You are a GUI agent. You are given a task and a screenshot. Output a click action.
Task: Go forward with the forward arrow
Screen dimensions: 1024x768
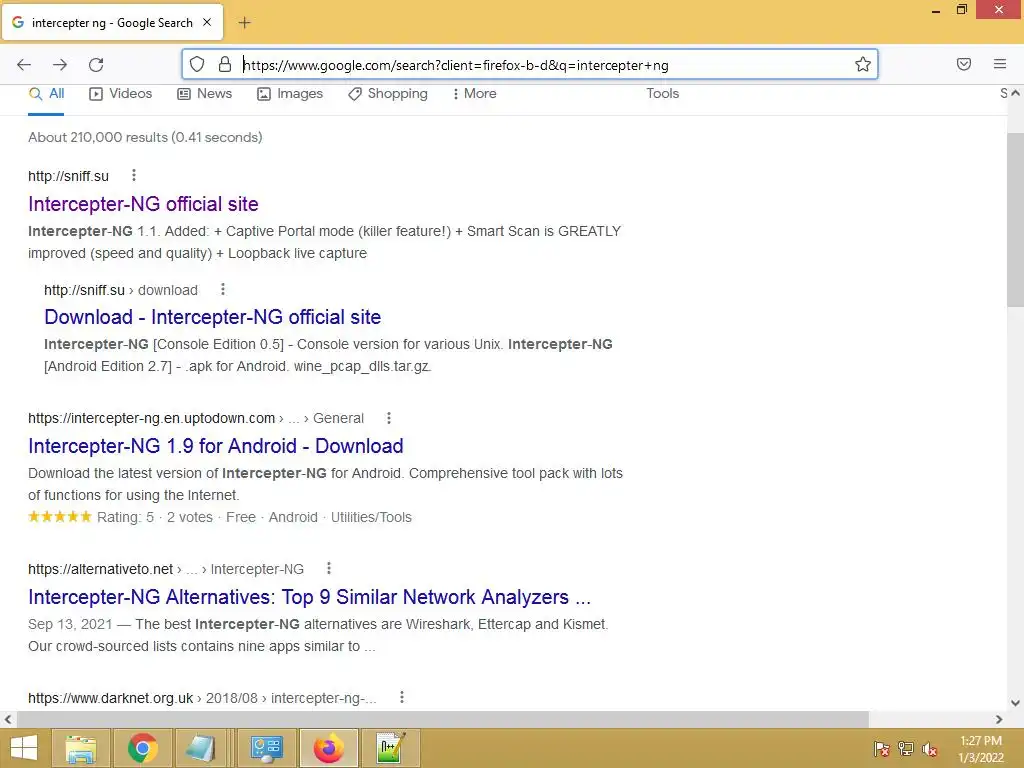(60, 65)
